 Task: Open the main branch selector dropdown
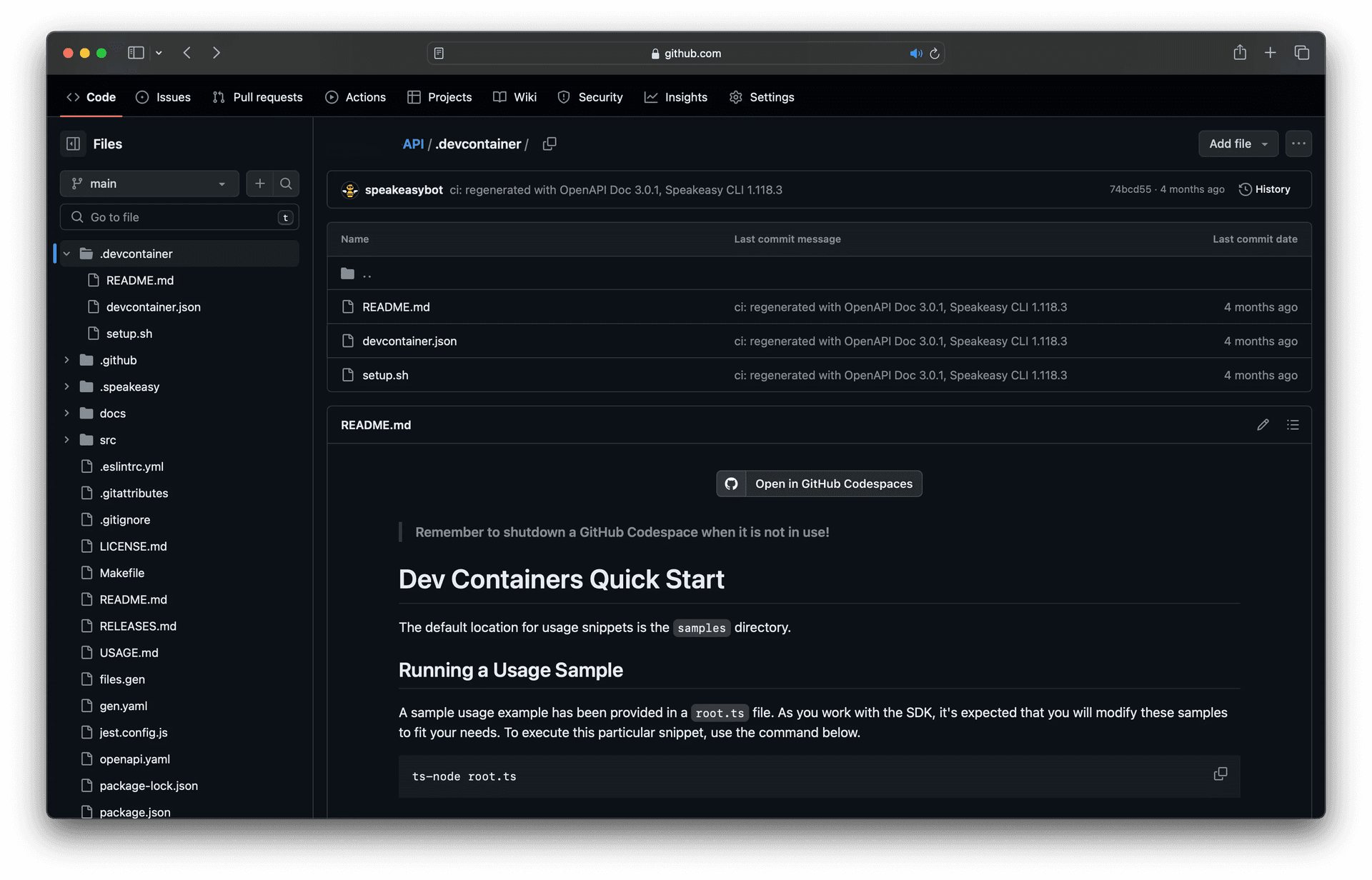[149, 184]
